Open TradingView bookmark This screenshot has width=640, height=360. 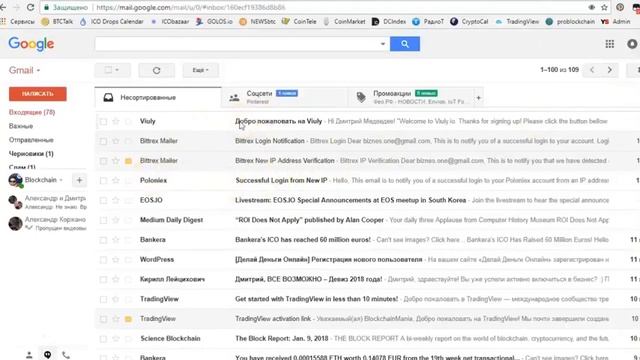coord(517,22)
